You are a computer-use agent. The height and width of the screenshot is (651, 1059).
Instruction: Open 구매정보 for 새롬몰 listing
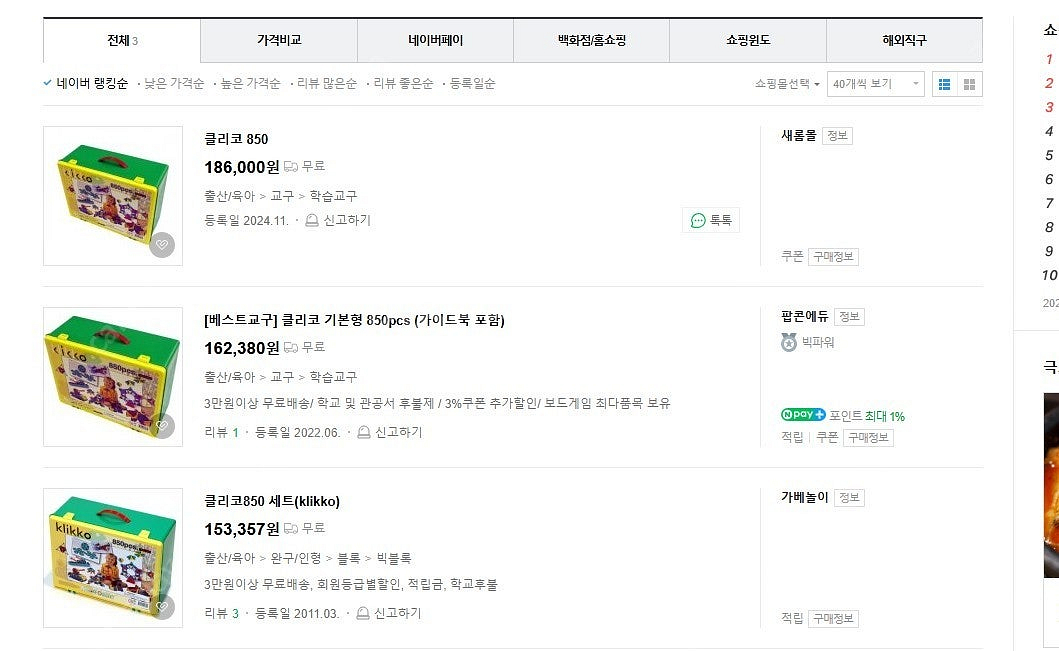click(x=833, y=257)
